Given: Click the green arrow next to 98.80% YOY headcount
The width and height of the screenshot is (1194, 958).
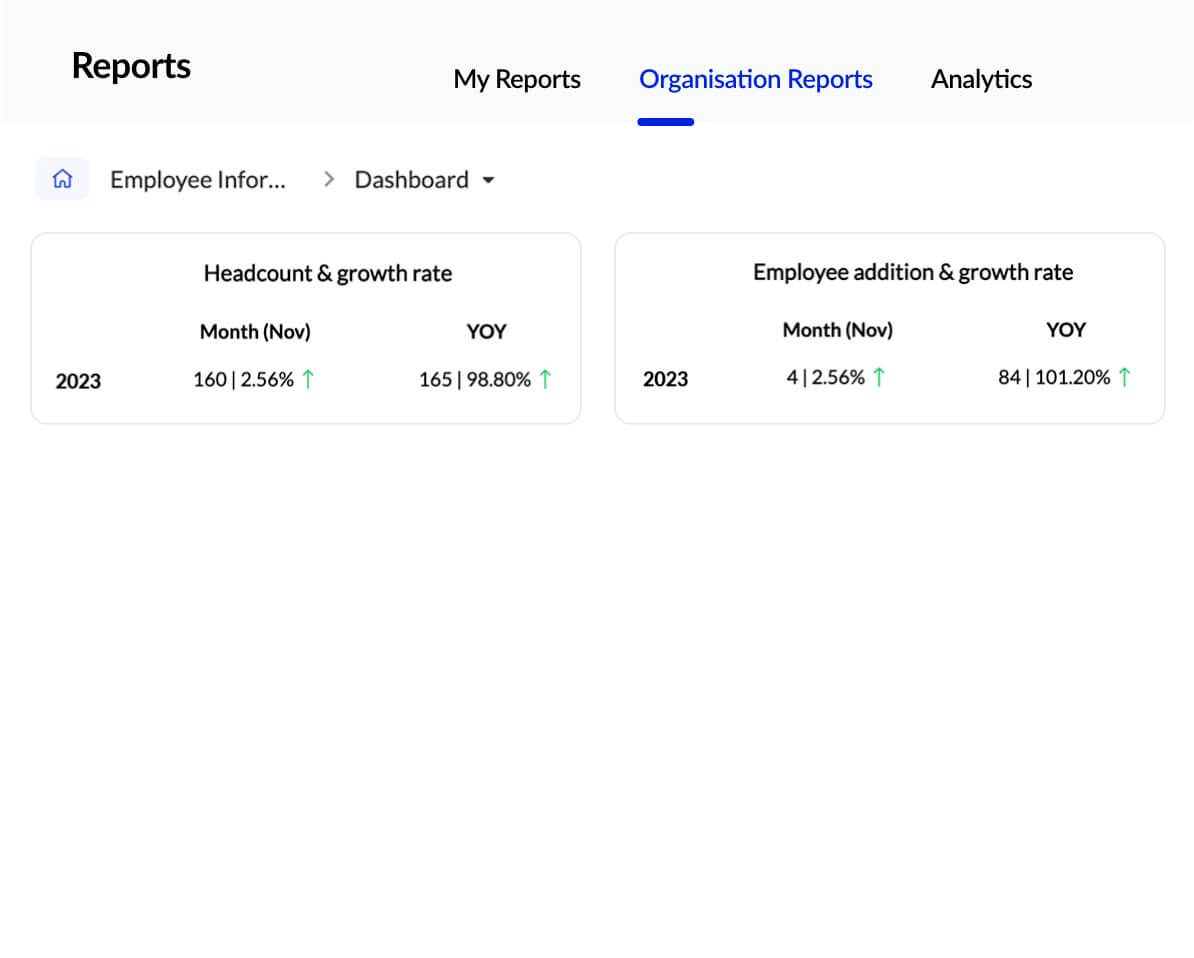Looking at the screenshot, I should click(545, 379).
